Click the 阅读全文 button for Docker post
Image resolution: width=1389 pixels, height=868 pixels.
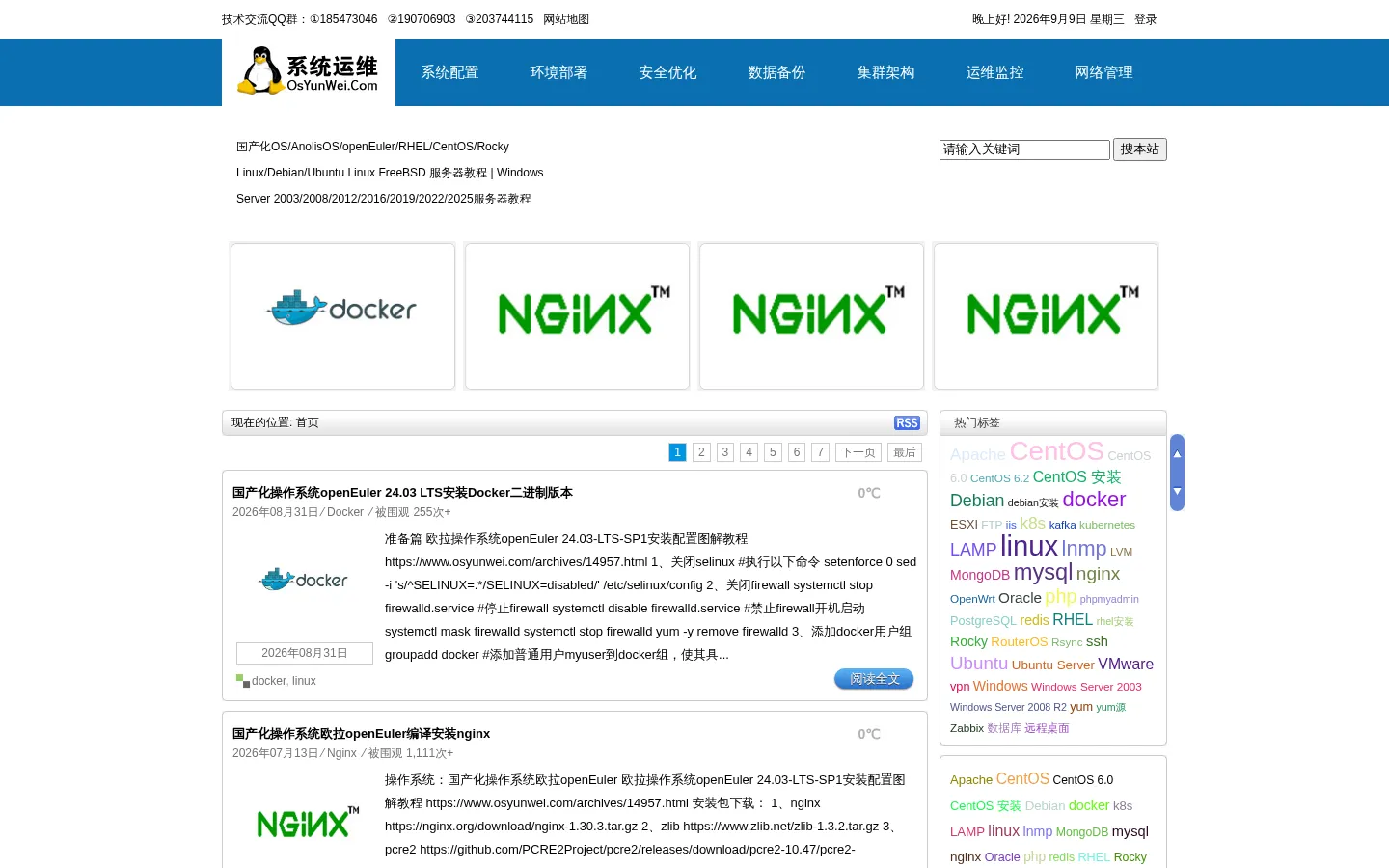pyautogui.click(x=874, y=679)
